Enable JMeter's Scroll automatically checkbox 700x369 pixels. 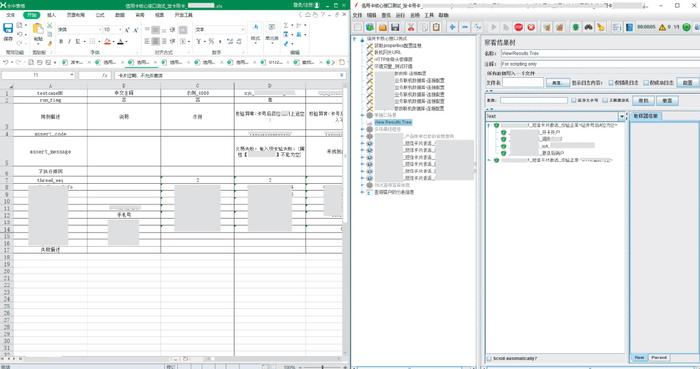pos(489,359)
